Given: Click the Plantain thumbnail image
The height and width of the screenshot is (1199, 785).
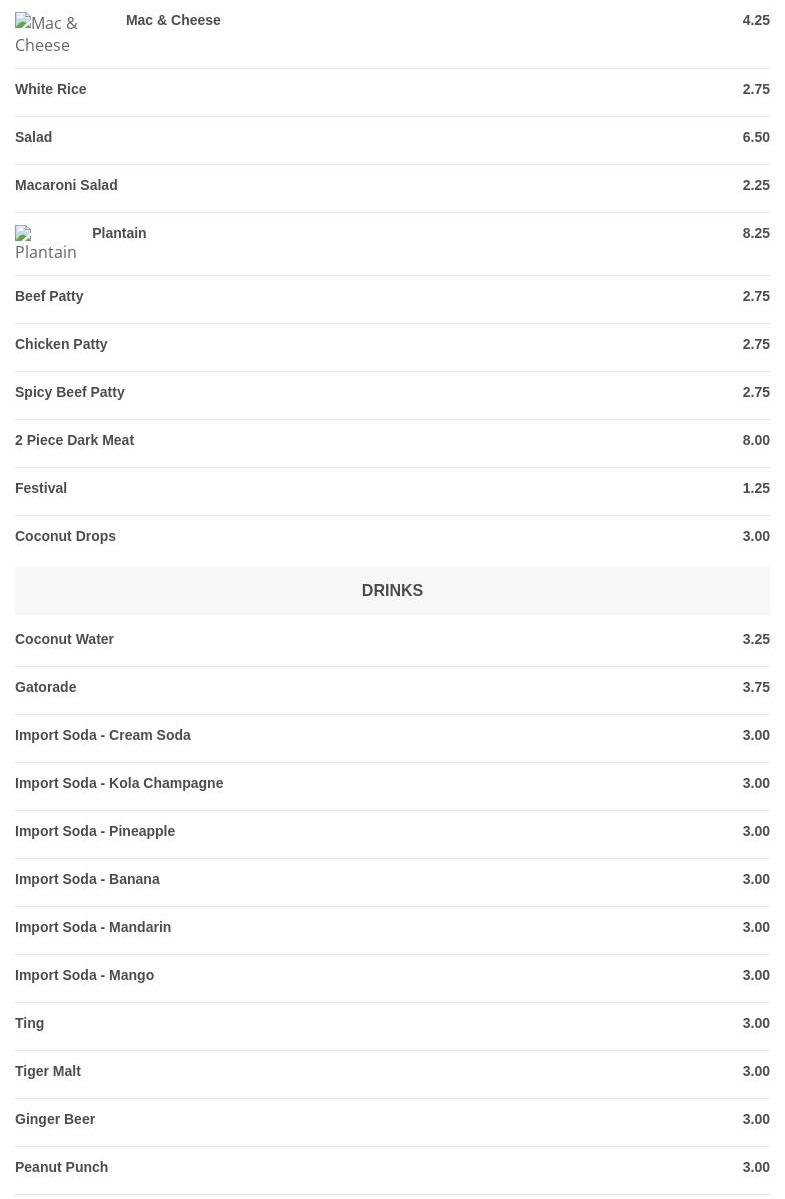Looking at the screenshot, I should coord(46,243).
